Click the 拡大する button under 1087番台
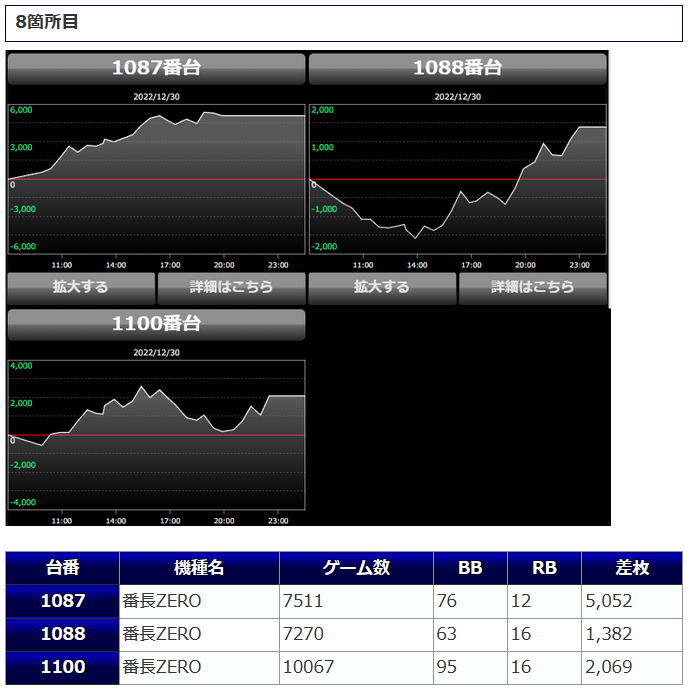Viewport: 691px width, 689px height. [81, 288]
